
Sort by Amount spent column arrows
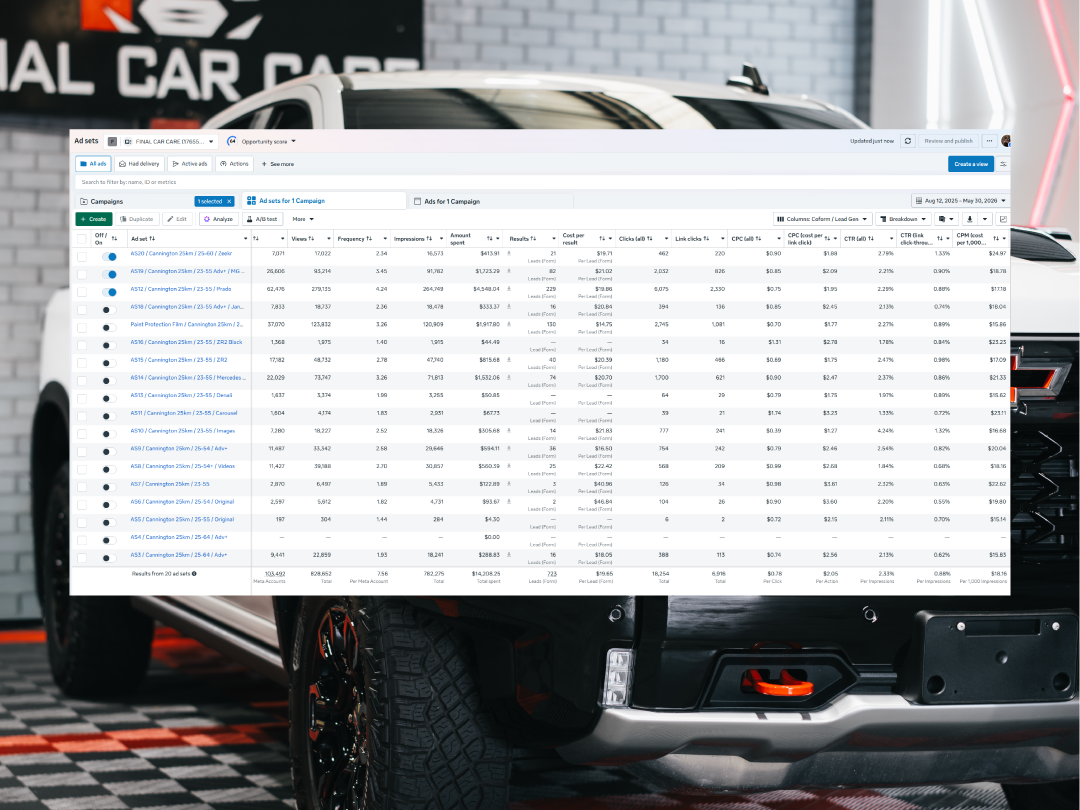[x=489, y=239]
